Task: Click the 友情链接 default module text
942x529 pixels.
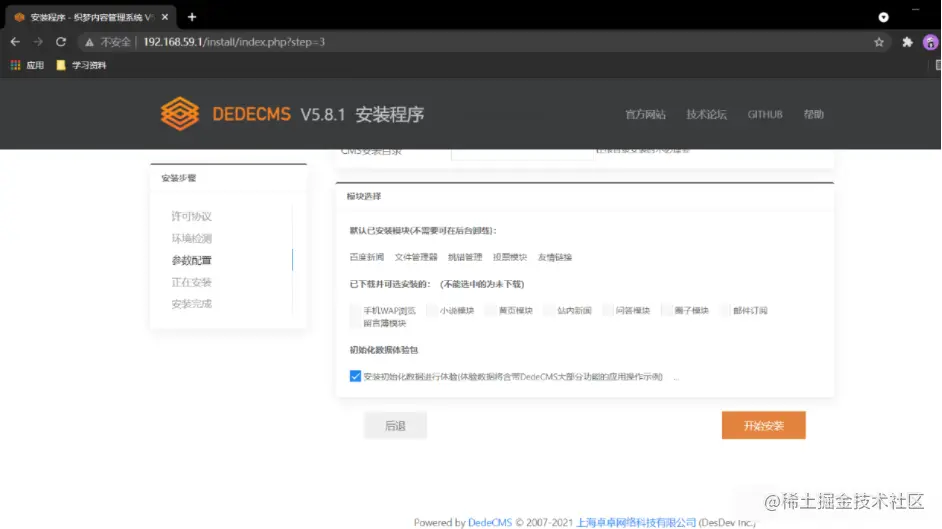Action: [555, 257]
